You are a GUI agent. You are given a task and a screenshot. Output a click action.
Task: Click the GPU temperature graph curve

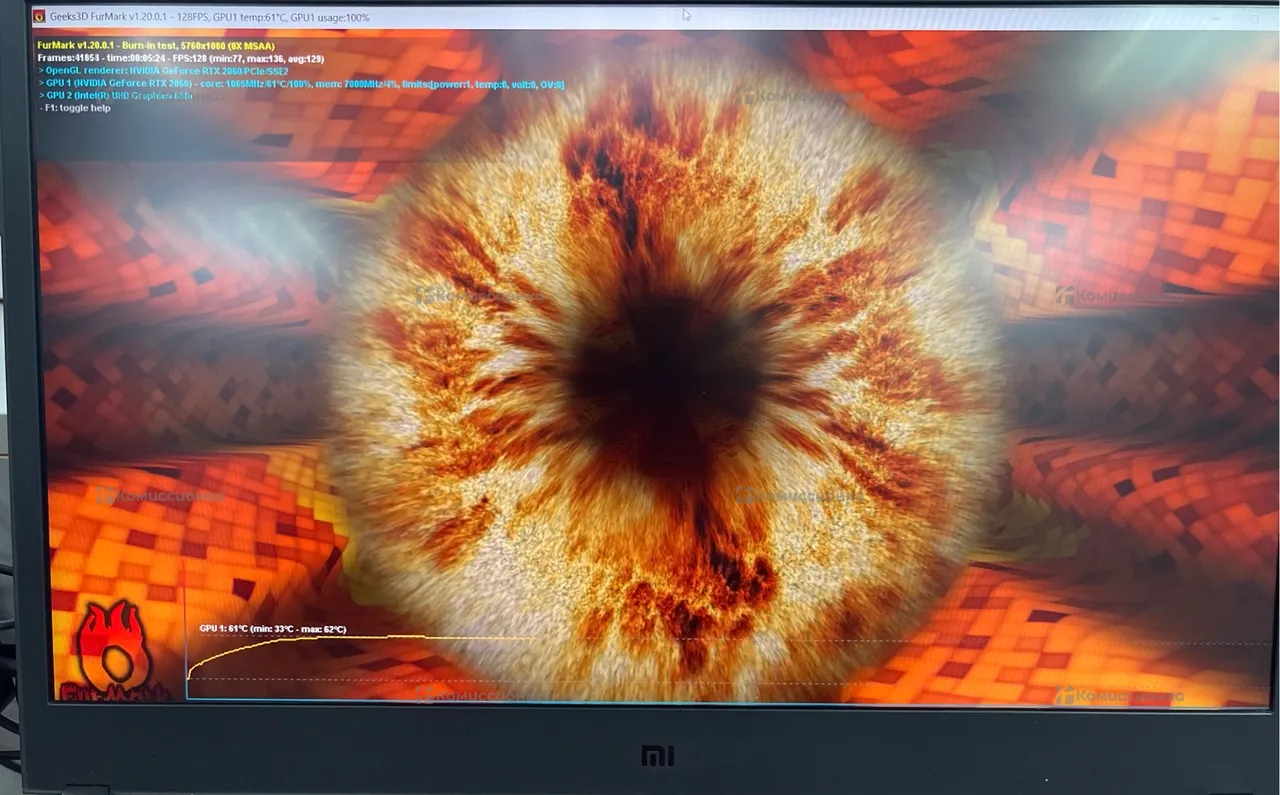pos(360,655)
